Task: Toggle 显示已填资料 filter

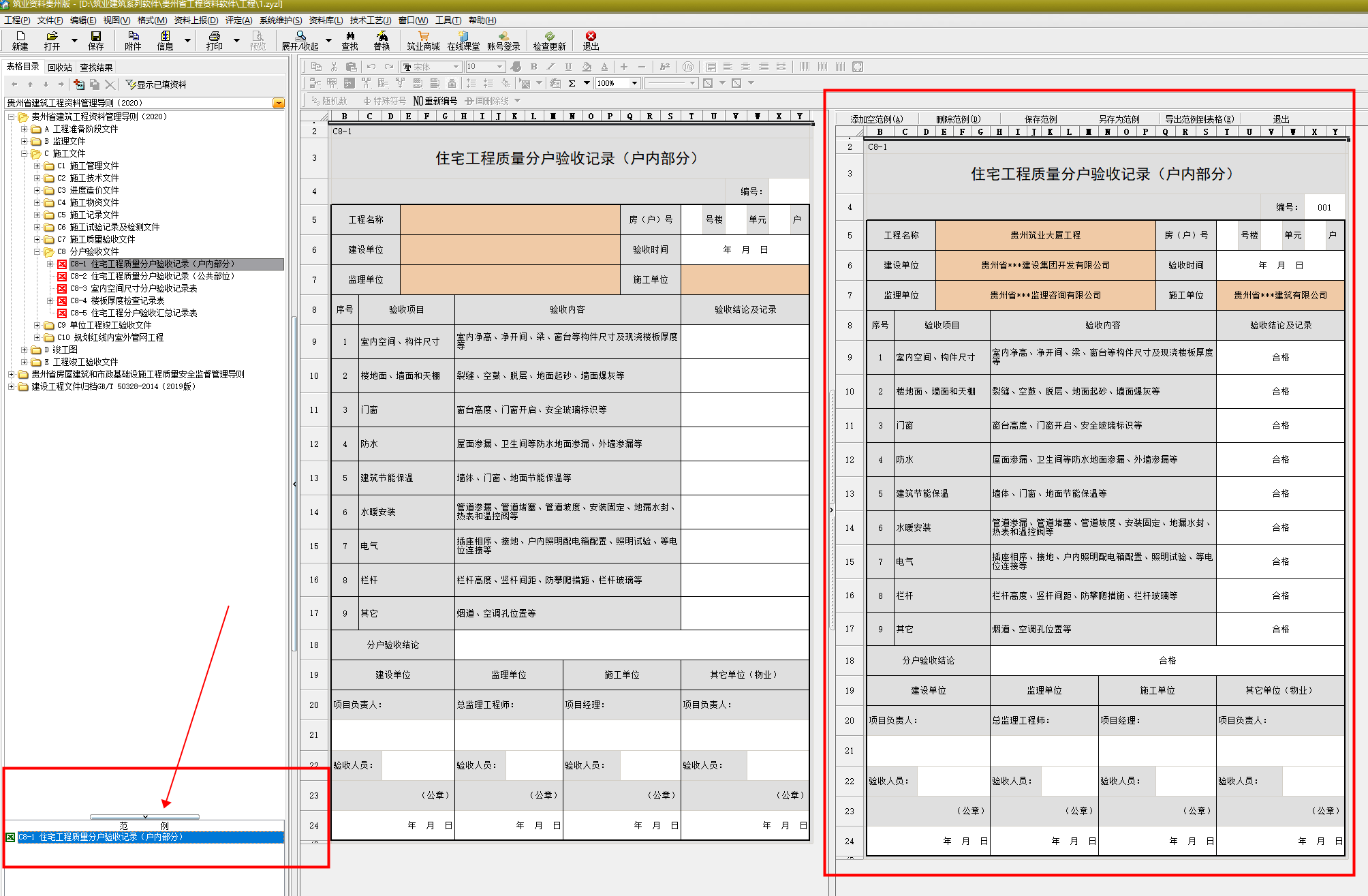Action: pos(156,84)
